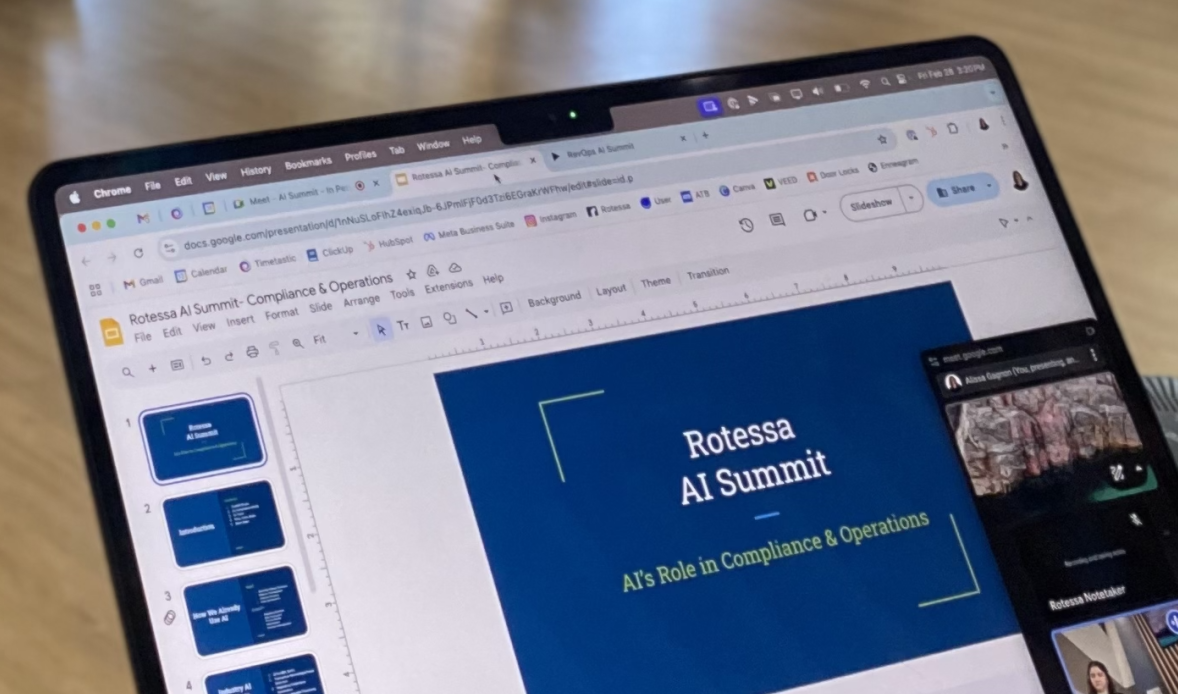Open version history clock icon
Image resolution: width=1178 pixels, height=694 pixels.
(746, 225)
